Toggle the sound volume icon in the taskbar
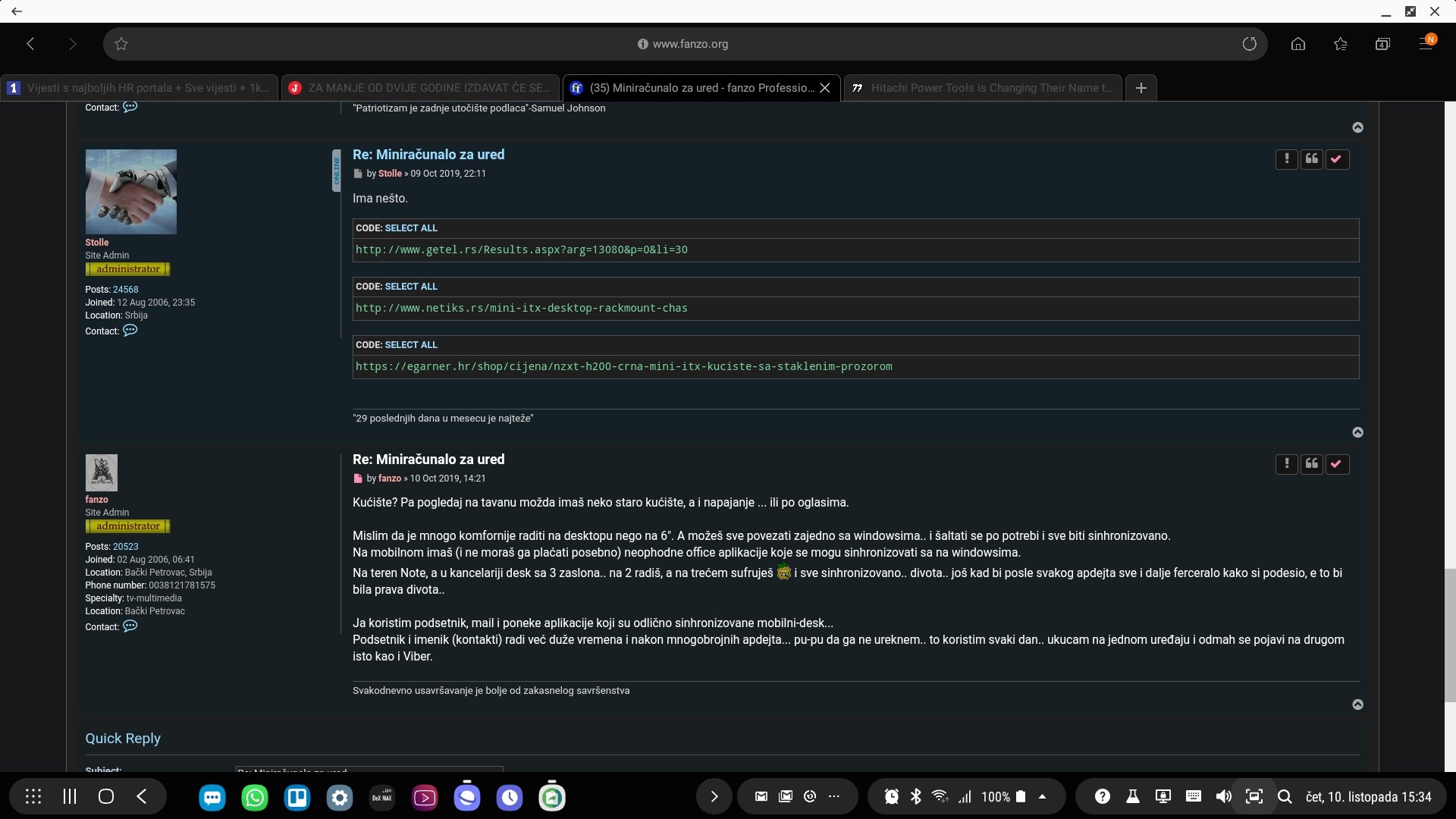The height and width of the screenshot is (819, 1456). pyautogui.click(x=1223, y=796)
